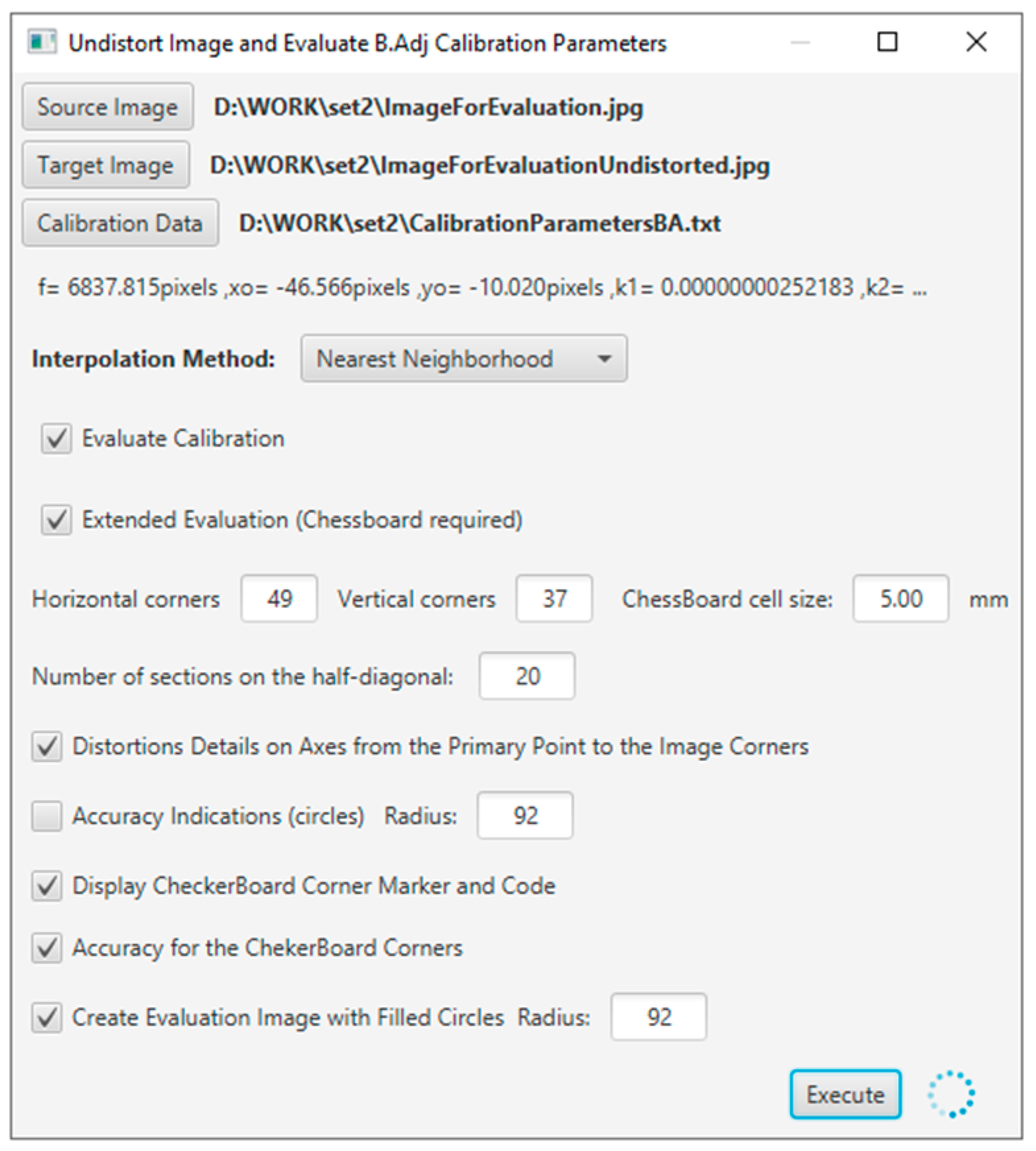The image size is (1036, 1151).
Task: Enable Accuracy Indications (circles) checkbox
Action: 47,816
